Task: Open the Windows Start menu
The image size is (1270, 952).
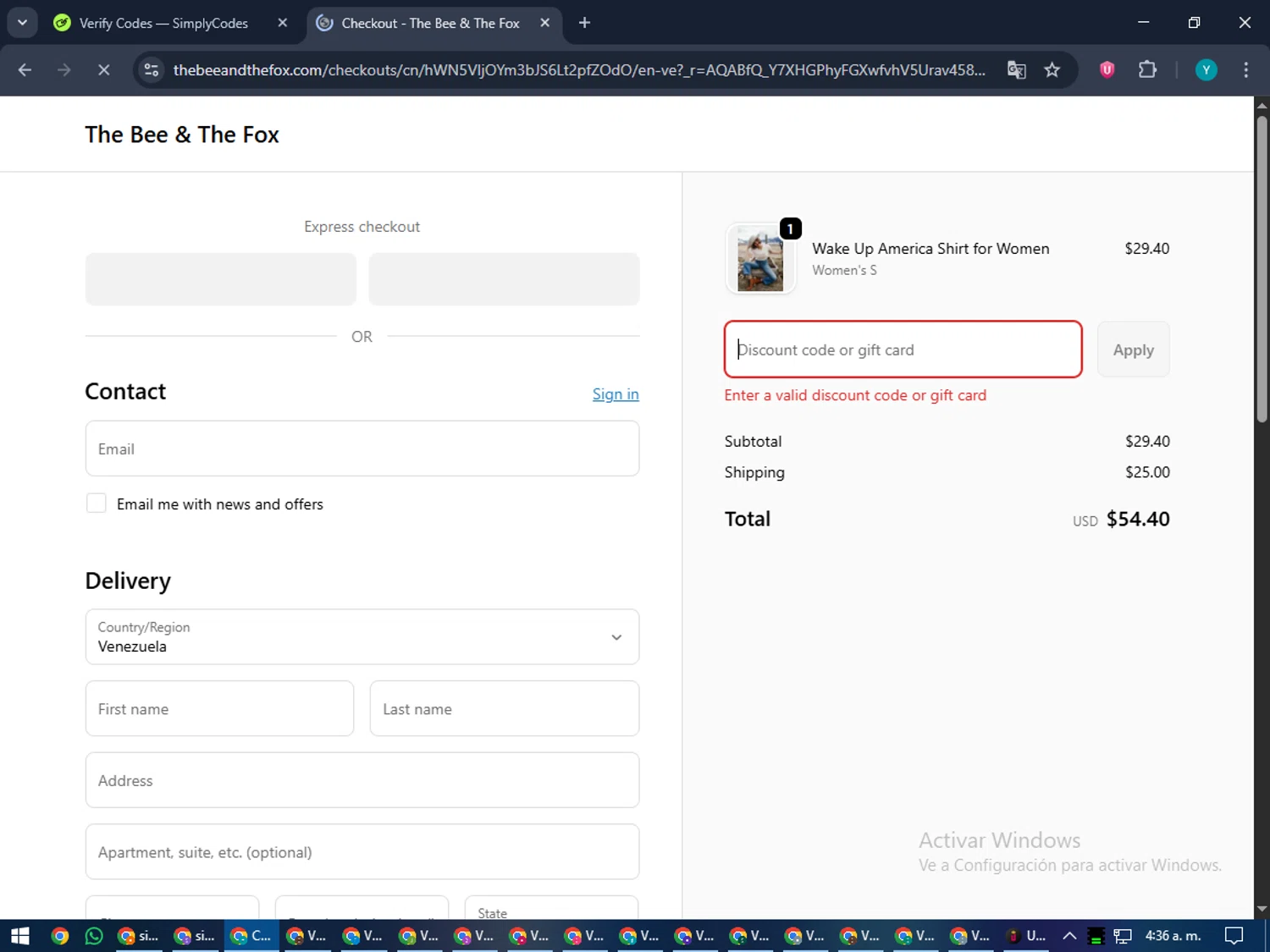Action: click(x=19, y=936)
